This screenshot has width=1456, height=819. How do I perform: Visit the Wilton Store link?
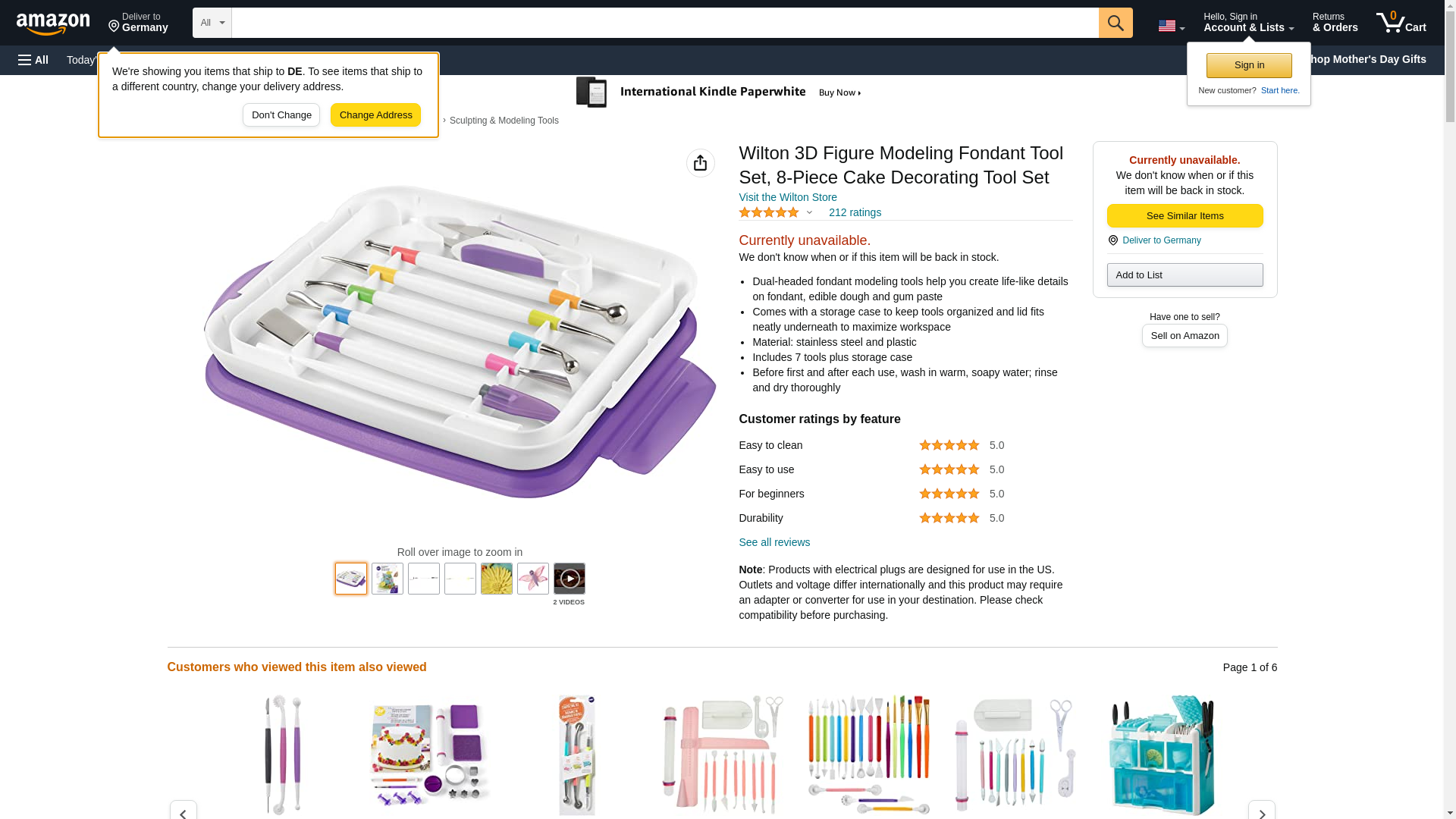coord(787,197)
